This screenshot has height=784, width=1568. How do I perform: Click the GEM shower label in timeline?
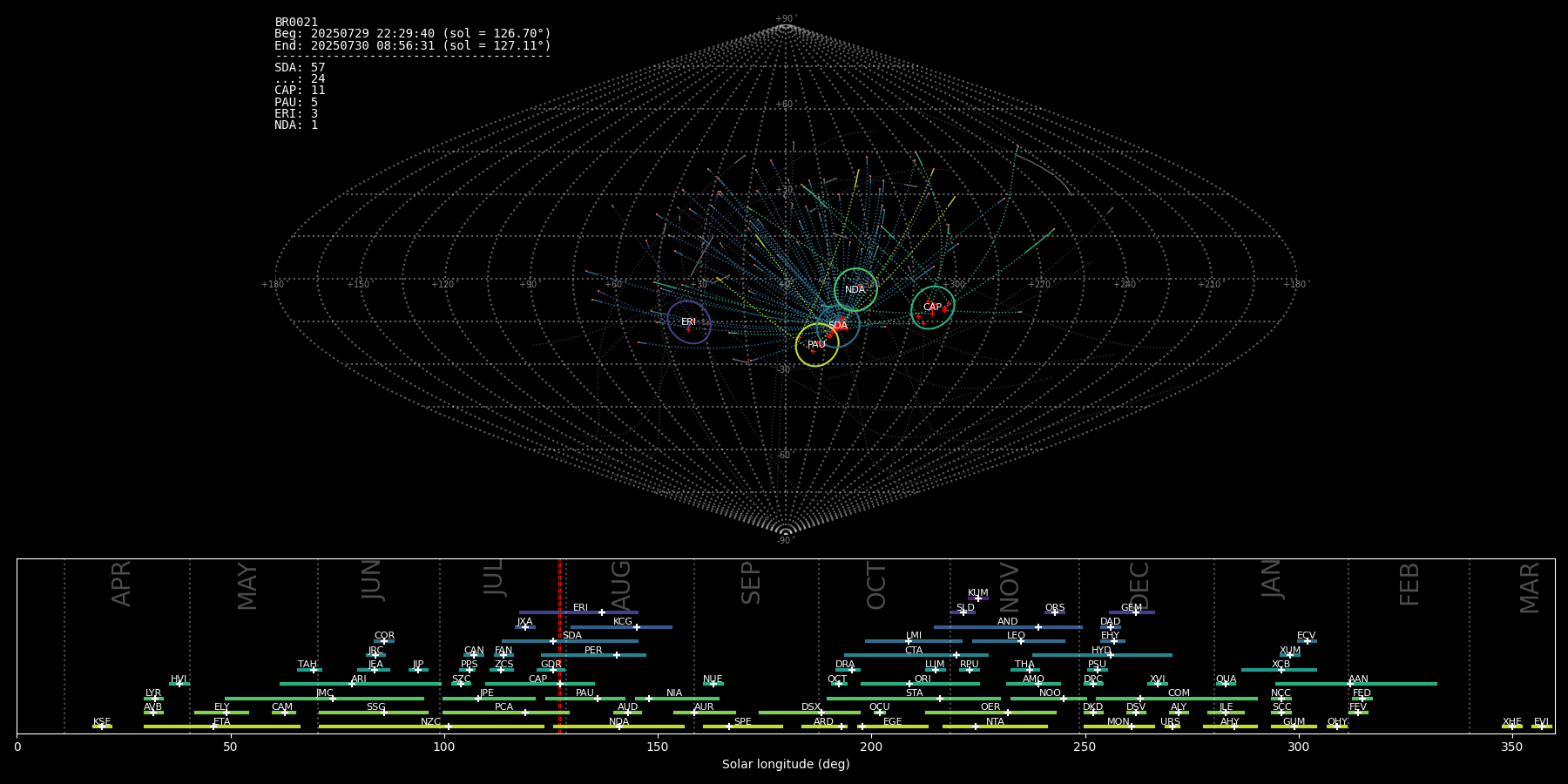1132,608
